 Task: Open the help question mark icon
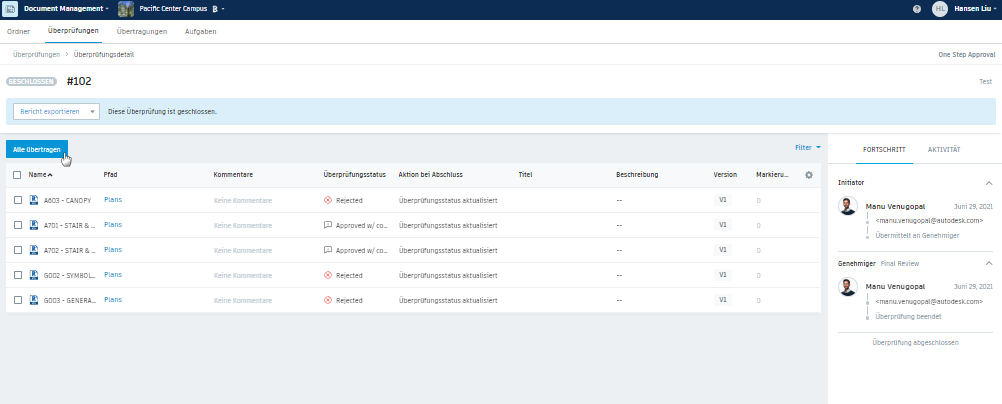[x=917, y=9]
